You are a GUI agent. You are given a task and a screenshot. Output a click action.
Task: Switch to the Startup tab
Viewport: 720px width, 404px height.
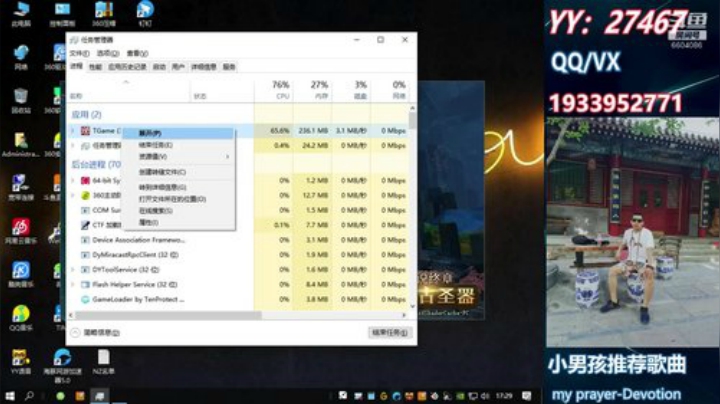click(159, 67)
